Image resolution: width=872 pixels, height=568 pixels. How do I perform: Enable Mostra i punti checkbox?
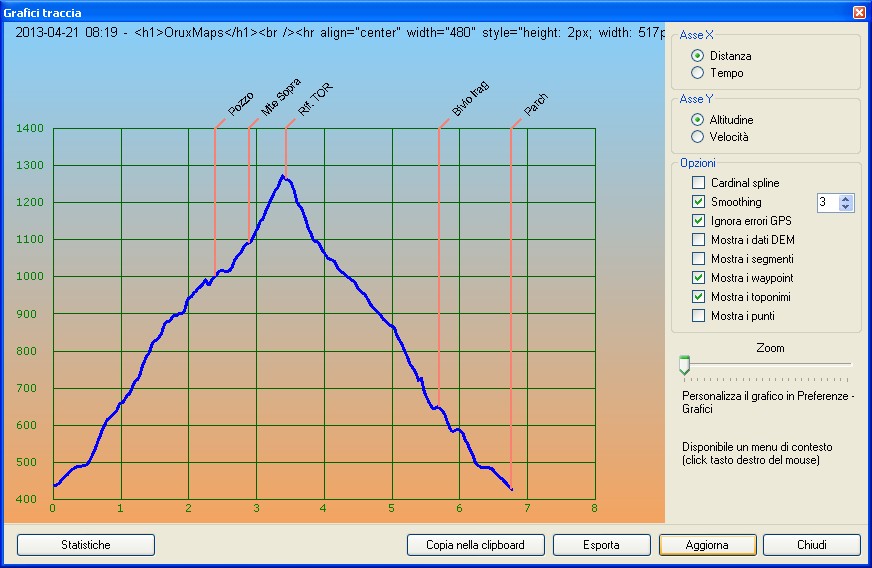(698, 316)
